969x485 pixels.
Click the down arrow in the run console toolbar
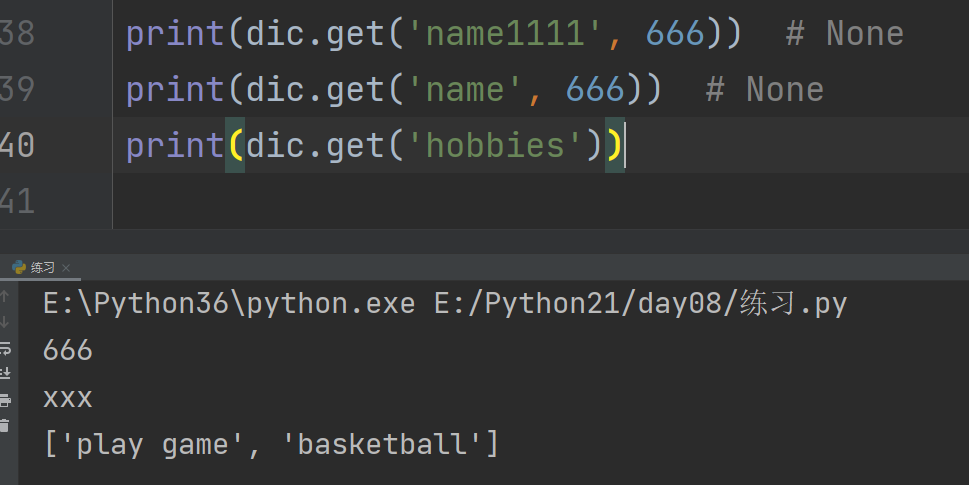pos(4,322)
